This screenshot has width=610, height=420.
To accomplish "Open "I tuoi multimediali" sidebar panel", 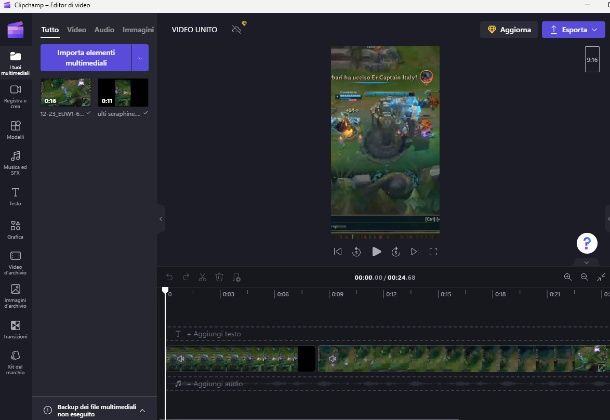I will 15,63.
